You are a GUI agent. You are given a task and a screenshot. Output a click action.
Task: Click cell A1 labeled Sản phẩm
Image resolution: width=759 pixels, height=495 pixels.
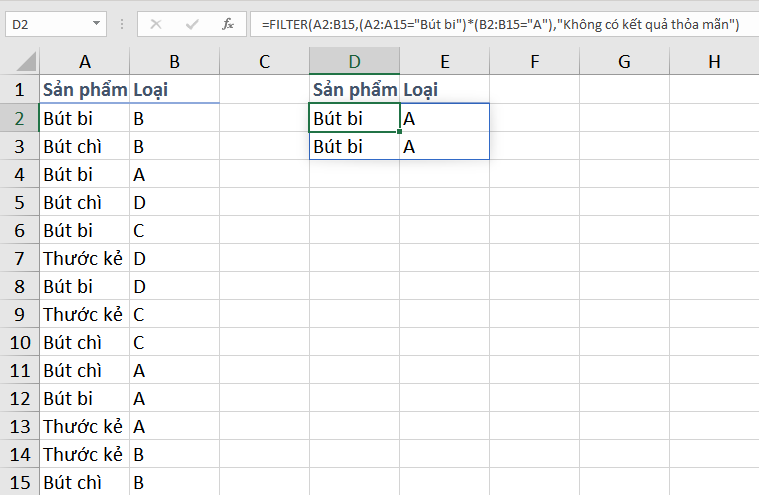(x=84, y=90)
